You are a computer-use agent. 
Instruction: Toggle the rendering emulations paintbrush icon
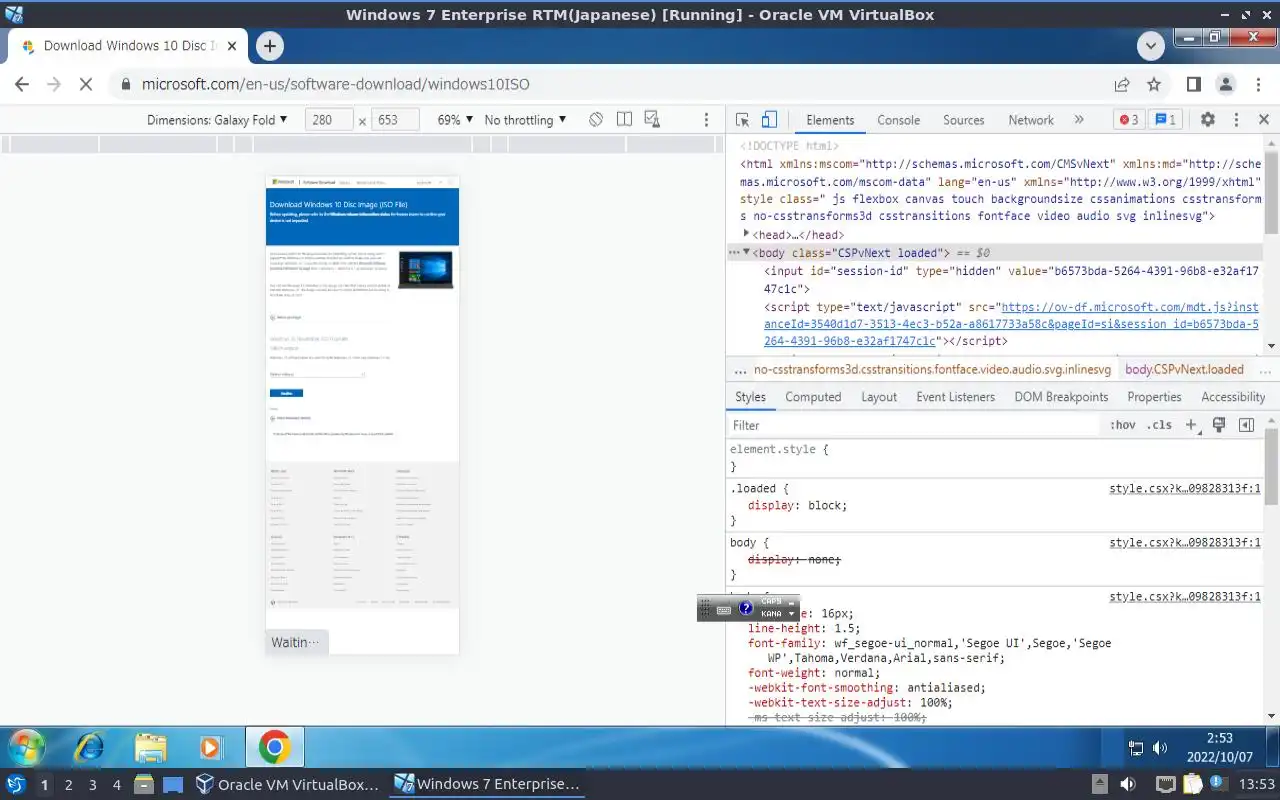(x=1219, y=425)
